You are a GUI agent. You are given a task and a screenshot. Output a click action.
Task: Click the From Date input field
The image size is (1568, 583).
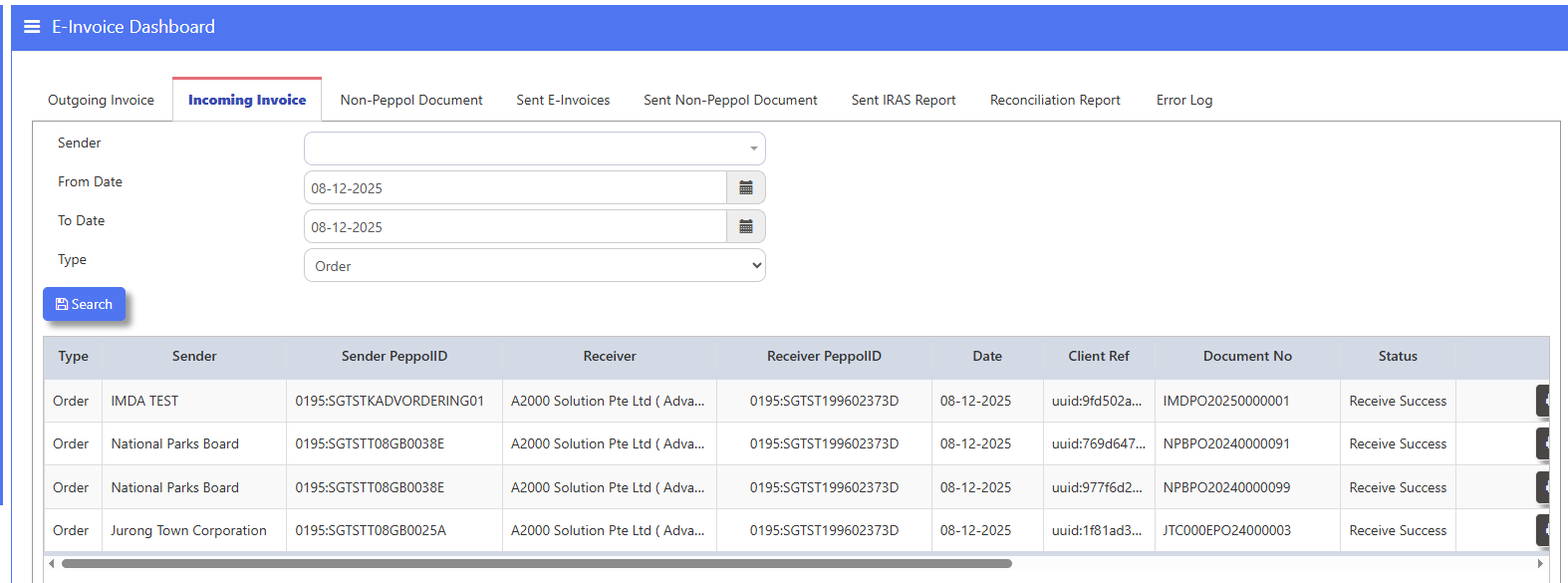click(x=515, y=187)
